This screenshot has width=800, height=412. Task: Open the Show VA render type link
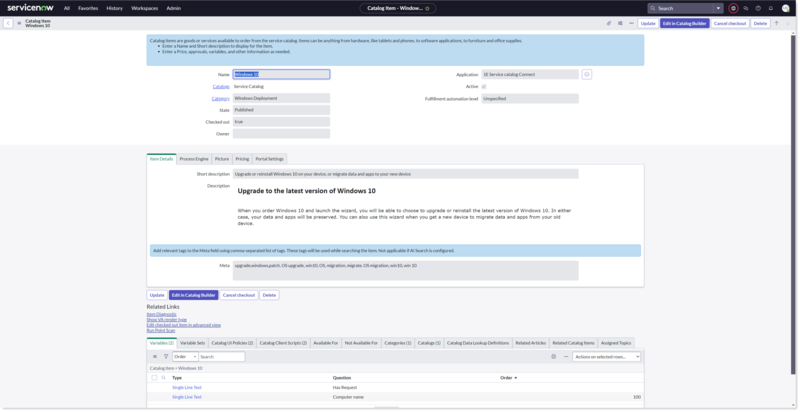pos(167,320)
